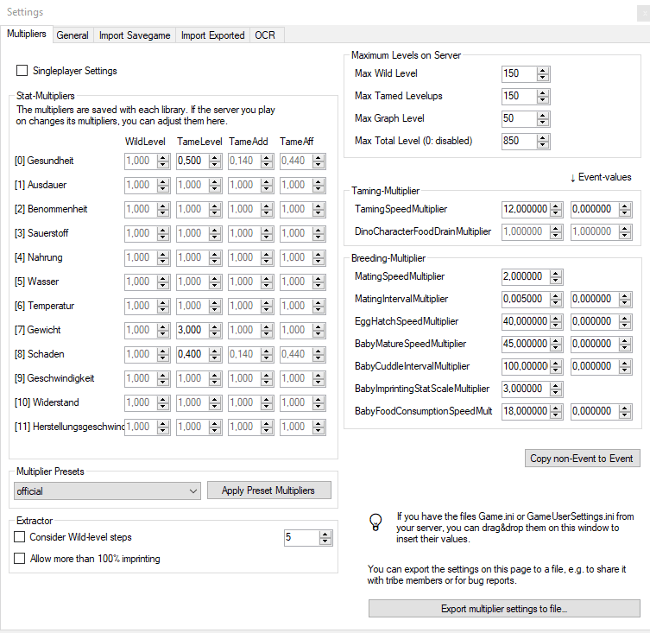The image size is (650, 633).
Task: Click the Gesundheit TameLevel stepper arrows
Action: click(215, 161)
